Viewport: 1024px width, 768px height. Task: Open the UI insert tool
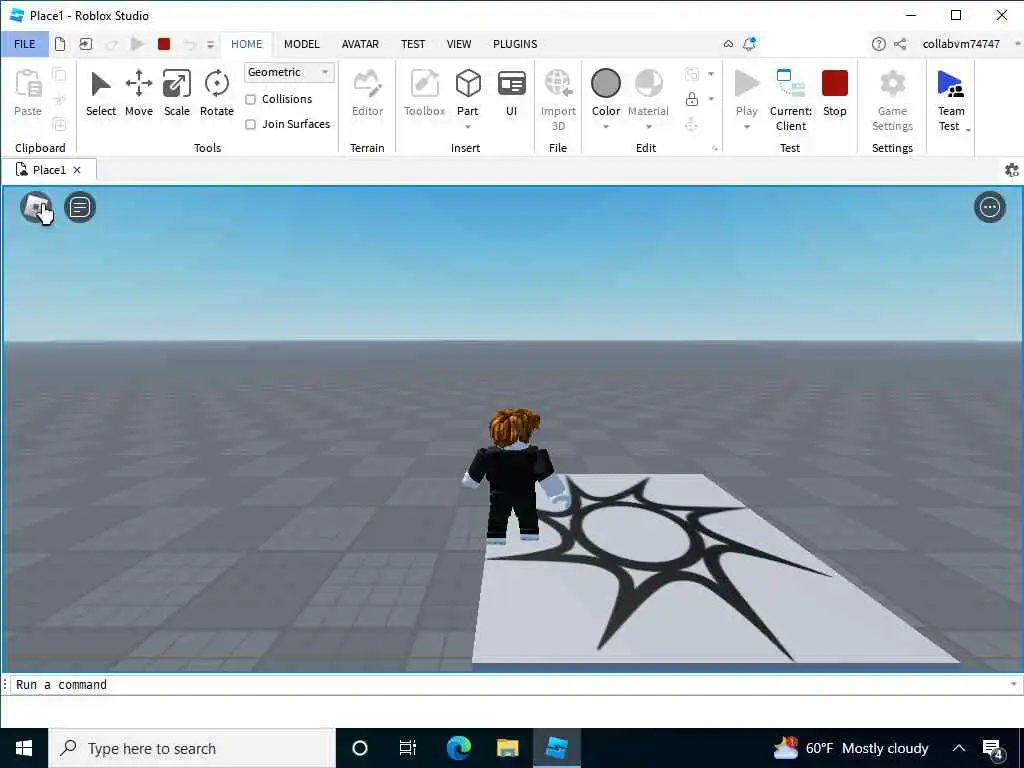511,94
